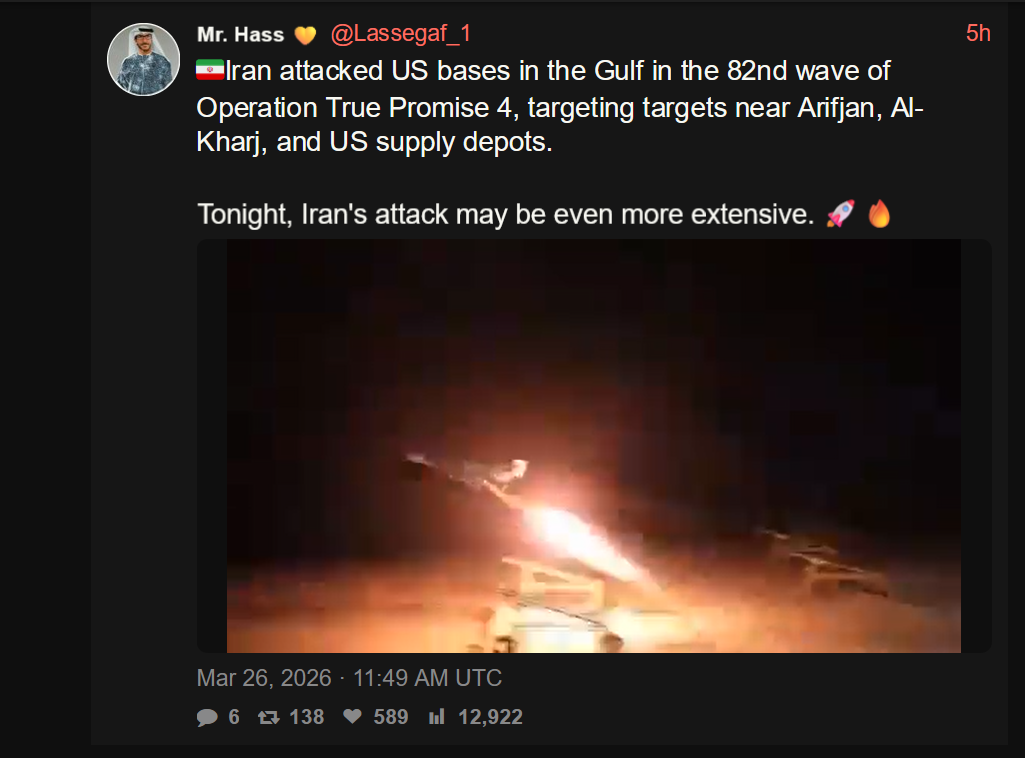Click the views bar chart icon
Viewport: 1025px width, 758px height.
coord(437,717)
